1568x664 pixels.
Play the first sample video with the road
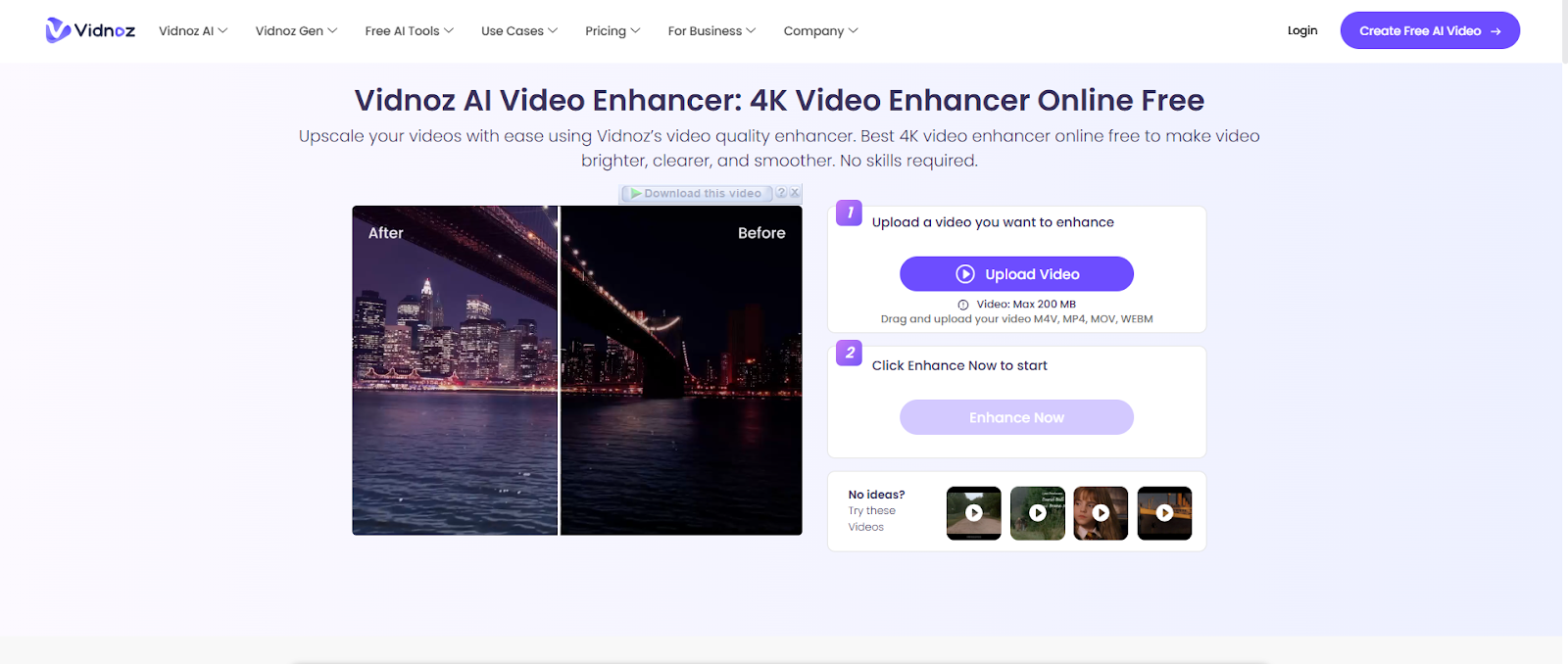(973, 513)
